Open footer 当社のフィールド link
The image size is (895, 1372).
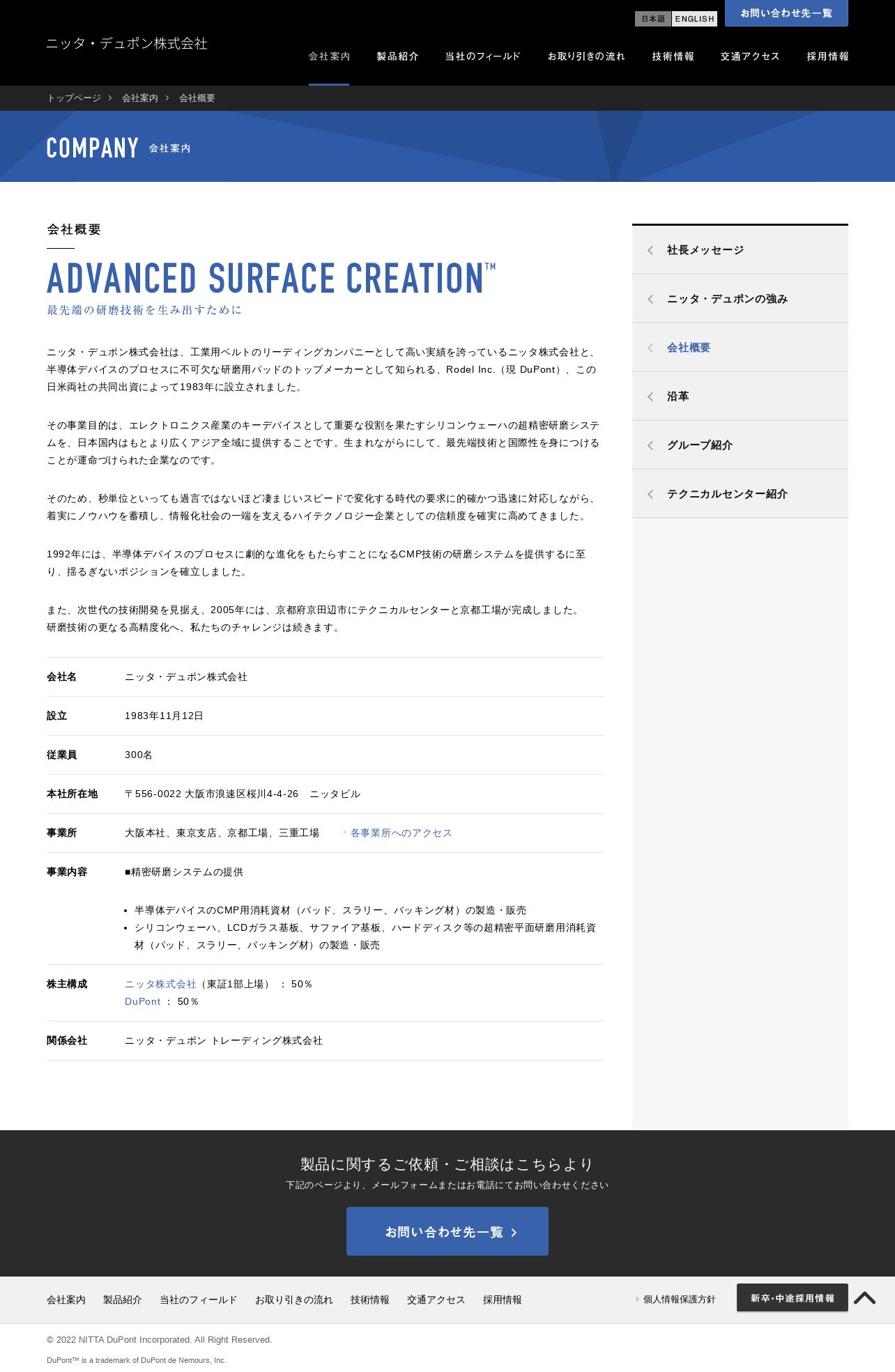[x=199, y=1300]
